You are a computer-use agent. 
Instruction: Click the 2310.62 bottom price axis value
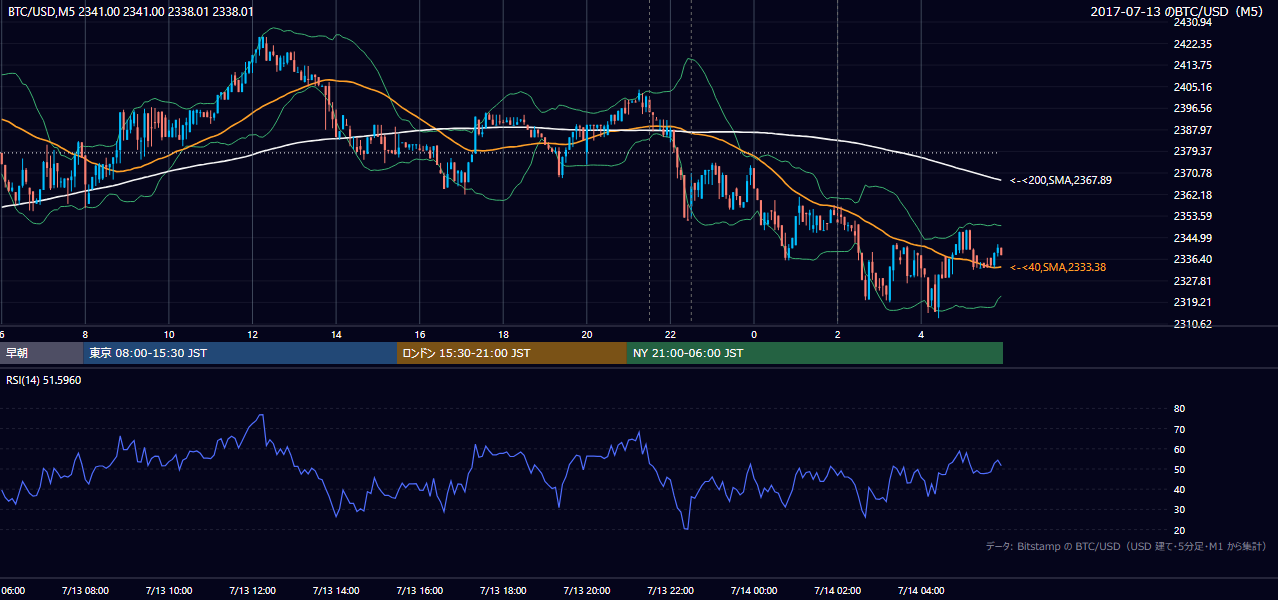[1193, 324]
